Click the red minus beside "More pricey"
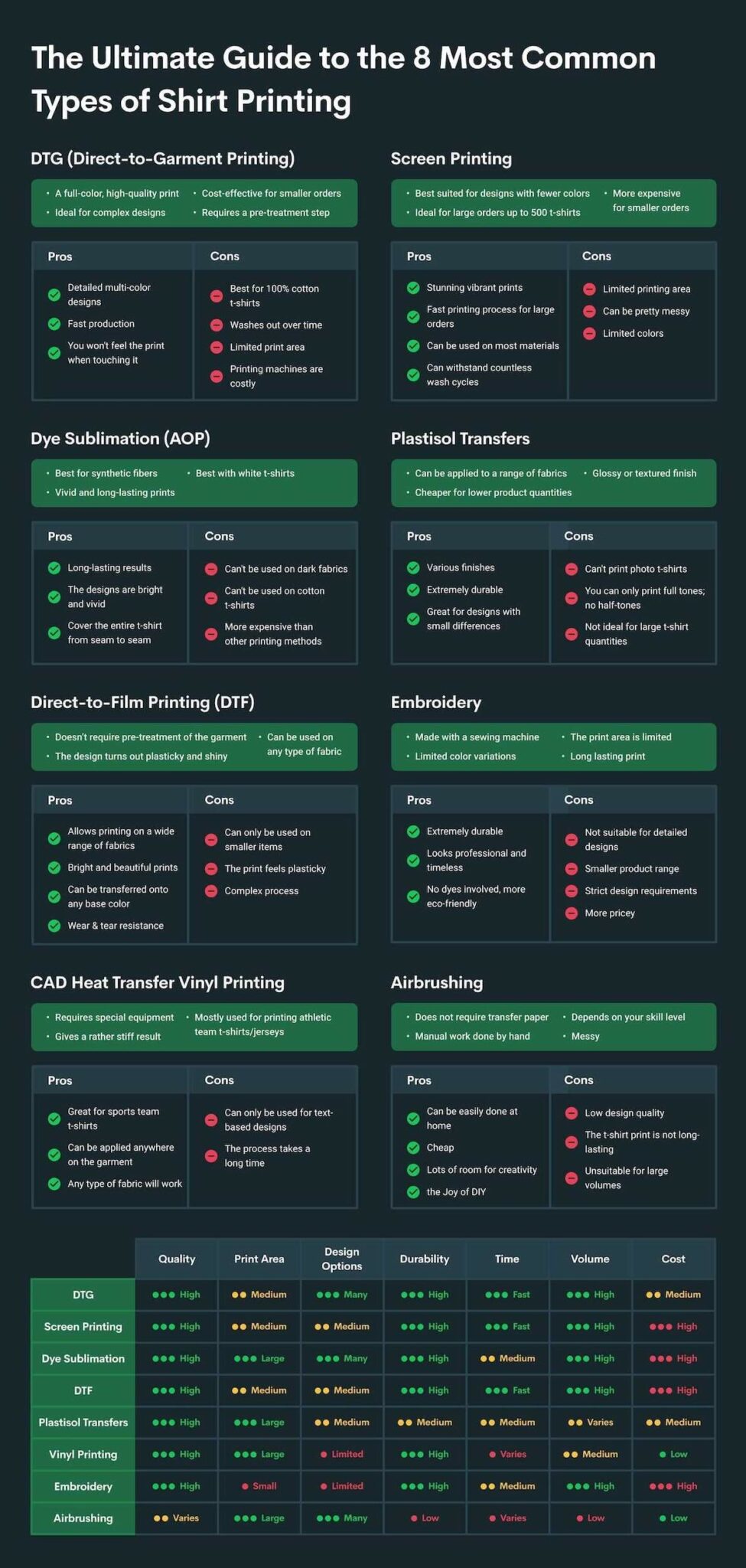 coord(571,913)
